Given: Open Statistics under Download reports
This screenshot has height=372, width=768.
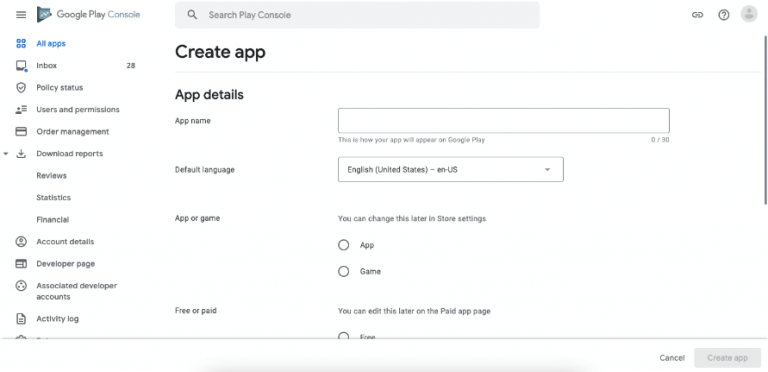Looking at the screenshot, I should point(53,198).
